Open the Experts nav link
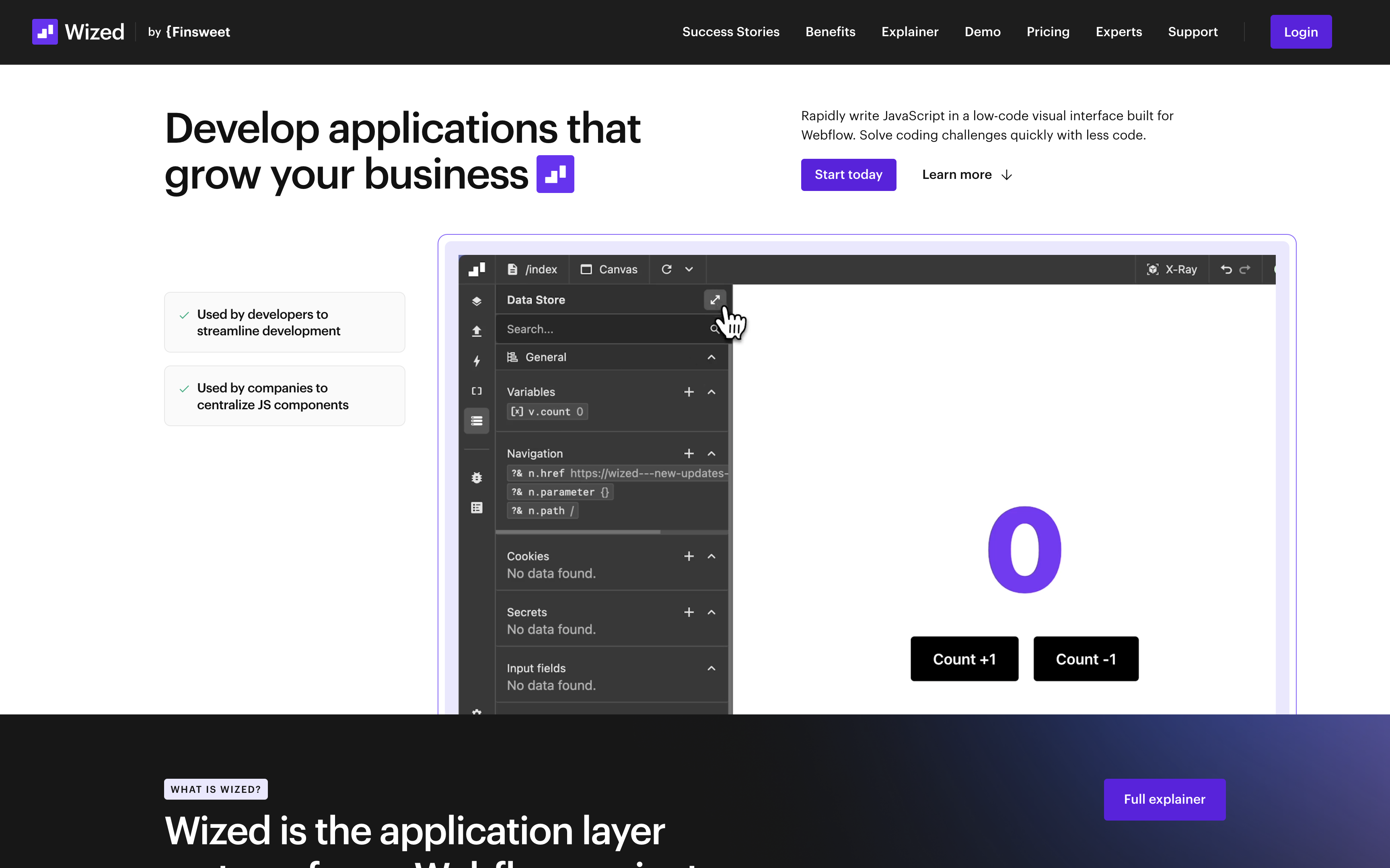 pos(1119,32)
